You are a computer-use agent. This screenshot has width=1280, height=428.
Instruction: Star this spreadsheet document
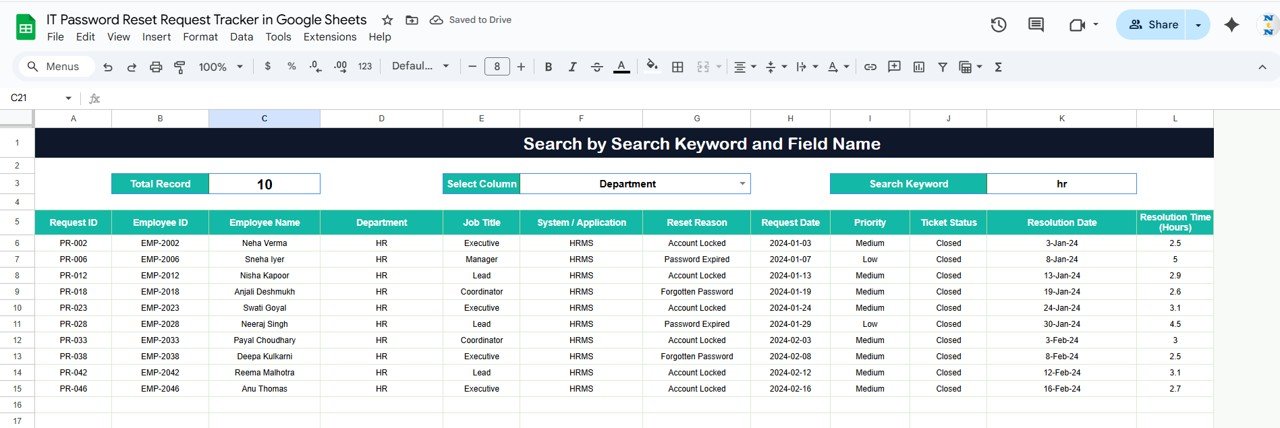coord(387,20)
